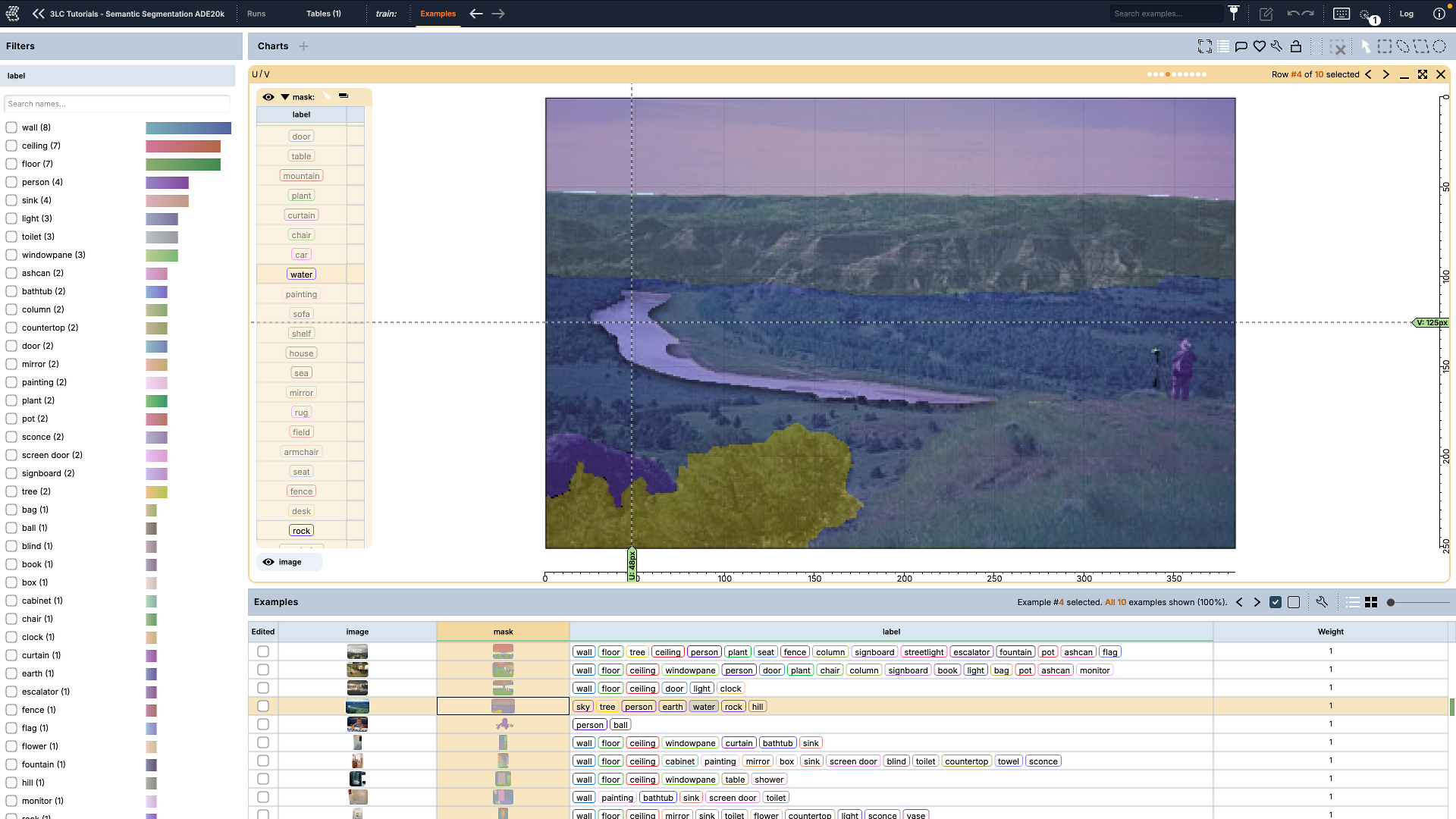
Task: Select the polygon selection tool
Action: point(1421,46)
